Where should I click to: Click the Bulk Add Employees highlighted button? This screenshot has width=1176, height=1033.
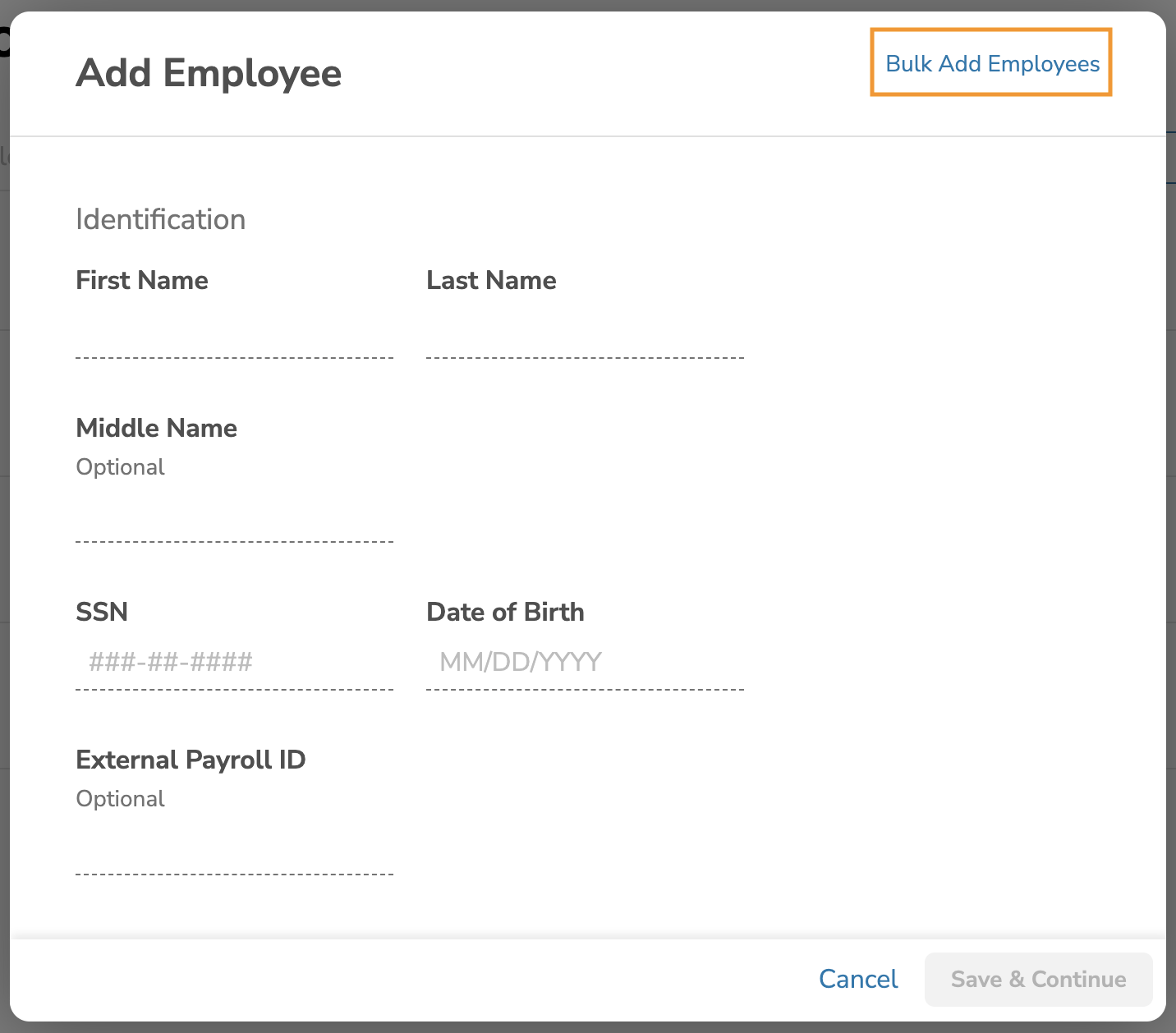990,63
